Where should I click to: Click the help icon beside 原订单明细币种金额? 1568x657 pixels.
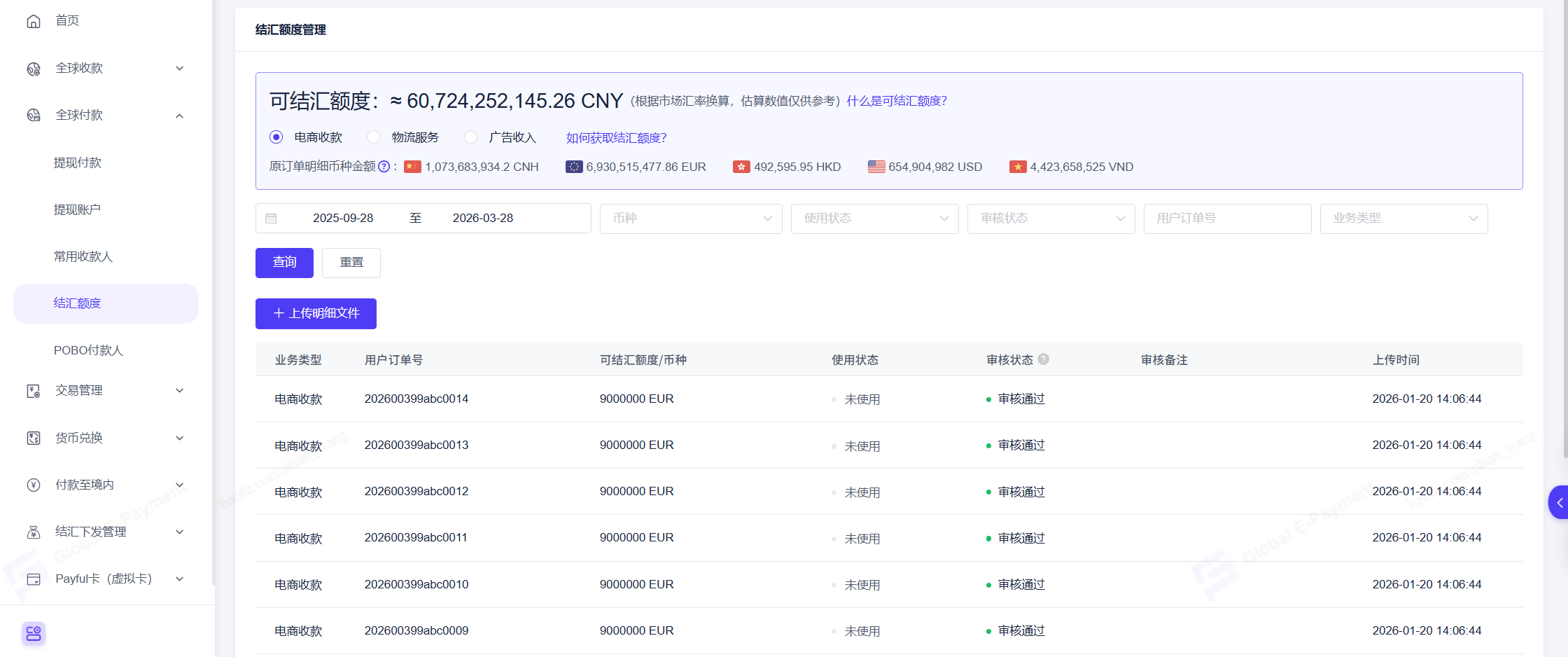pos(384,167)
